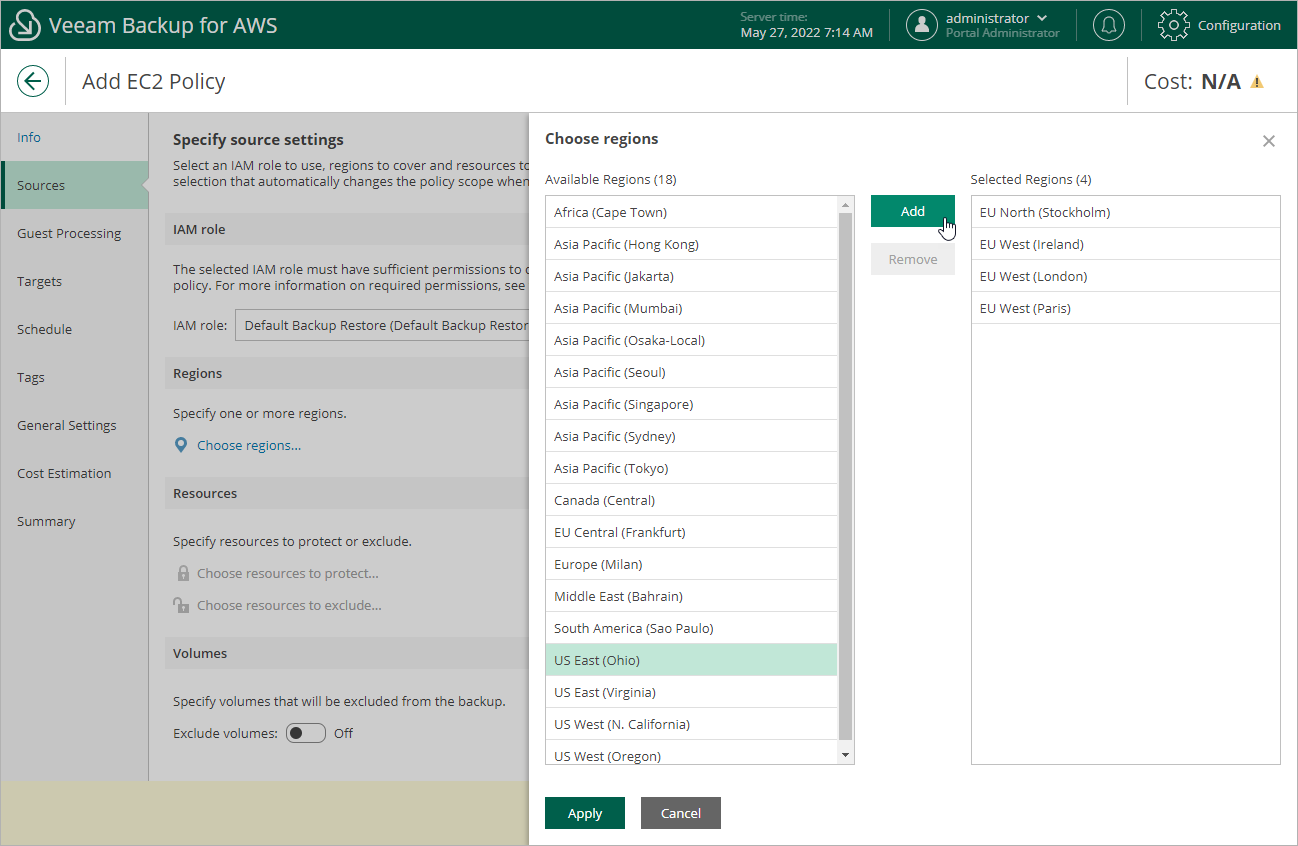The width and height of the screenshot is (1298, 846).
Task: Click the location pin next to Choose regions
Action: point(182,445)
